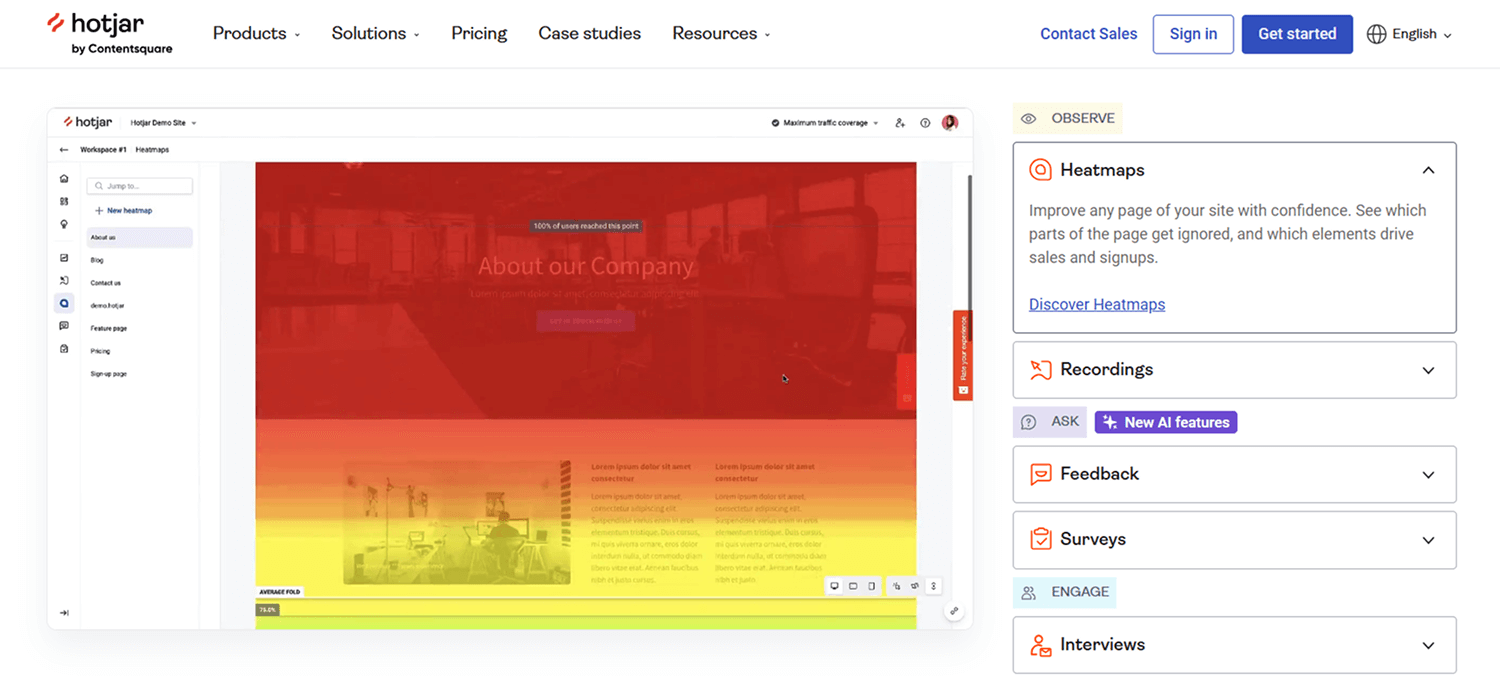Click the Heatmaps breadcrumb
This screenshot has width=1500, height=699.
[153, 150]
